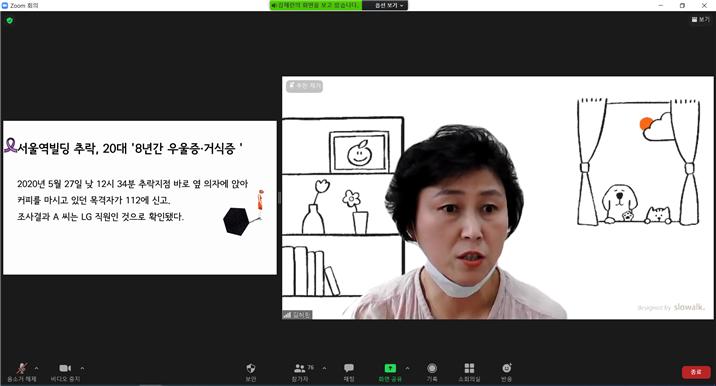Expand the arrow next to Participants
This screenshot has width=716, height=386.
pos(324,368)
